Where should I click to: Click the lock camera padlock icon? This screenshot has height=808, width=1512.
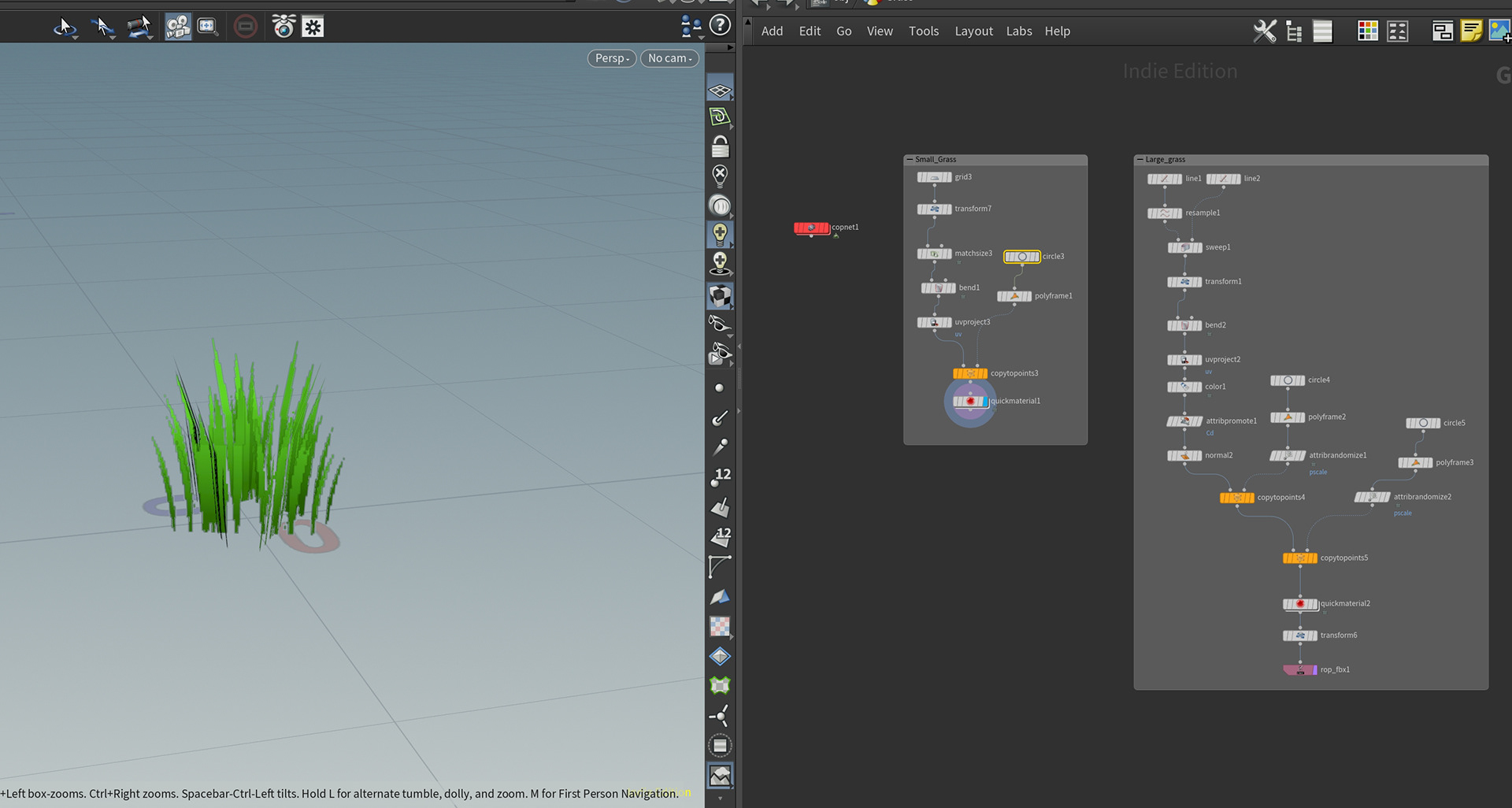(720, 146)
